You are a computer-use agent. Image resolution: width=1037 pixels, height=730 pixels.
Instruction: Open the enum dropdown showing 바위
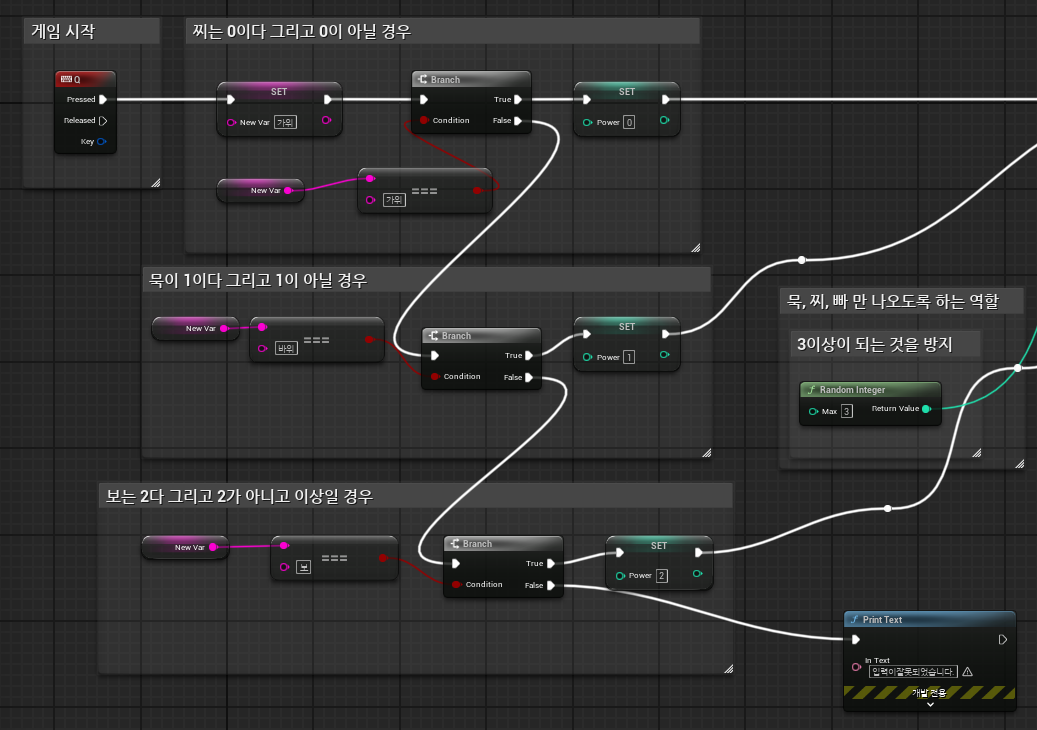click(286, 348)
